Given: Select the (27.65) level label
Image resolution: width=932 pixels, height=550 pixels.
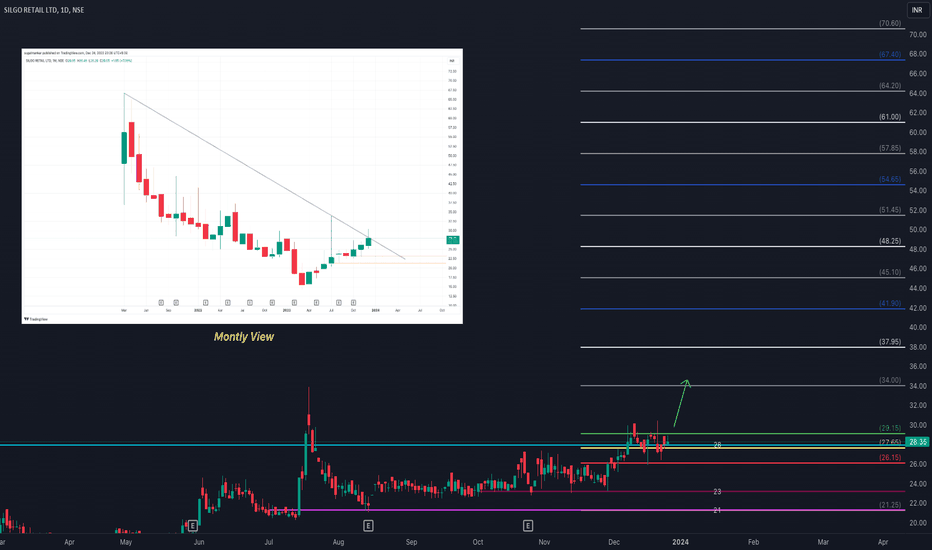Looking at the screenshot, I should click(x=890, y=442).
